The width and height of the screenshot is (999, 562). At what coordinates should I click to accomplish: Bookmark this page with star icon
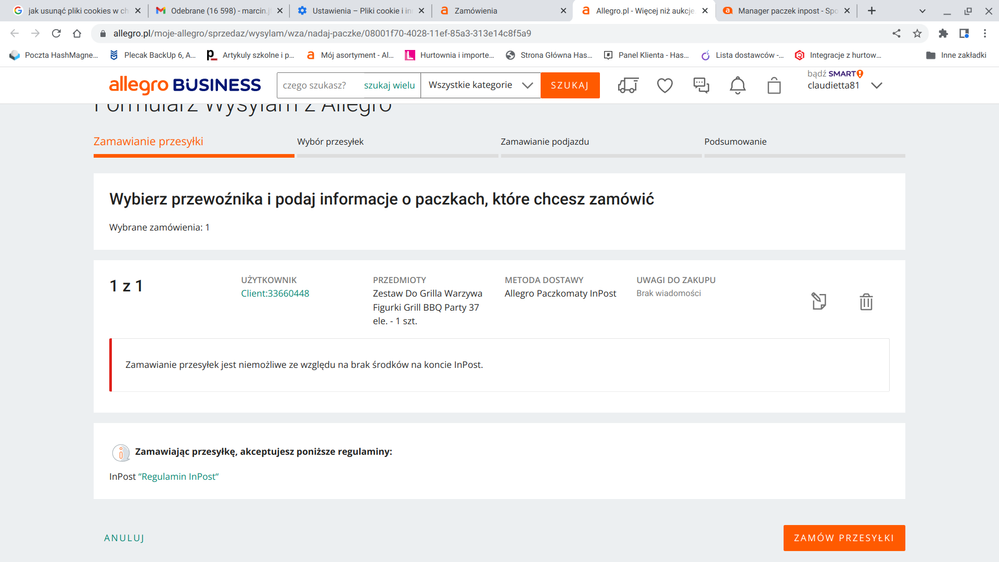click(917, 33)
